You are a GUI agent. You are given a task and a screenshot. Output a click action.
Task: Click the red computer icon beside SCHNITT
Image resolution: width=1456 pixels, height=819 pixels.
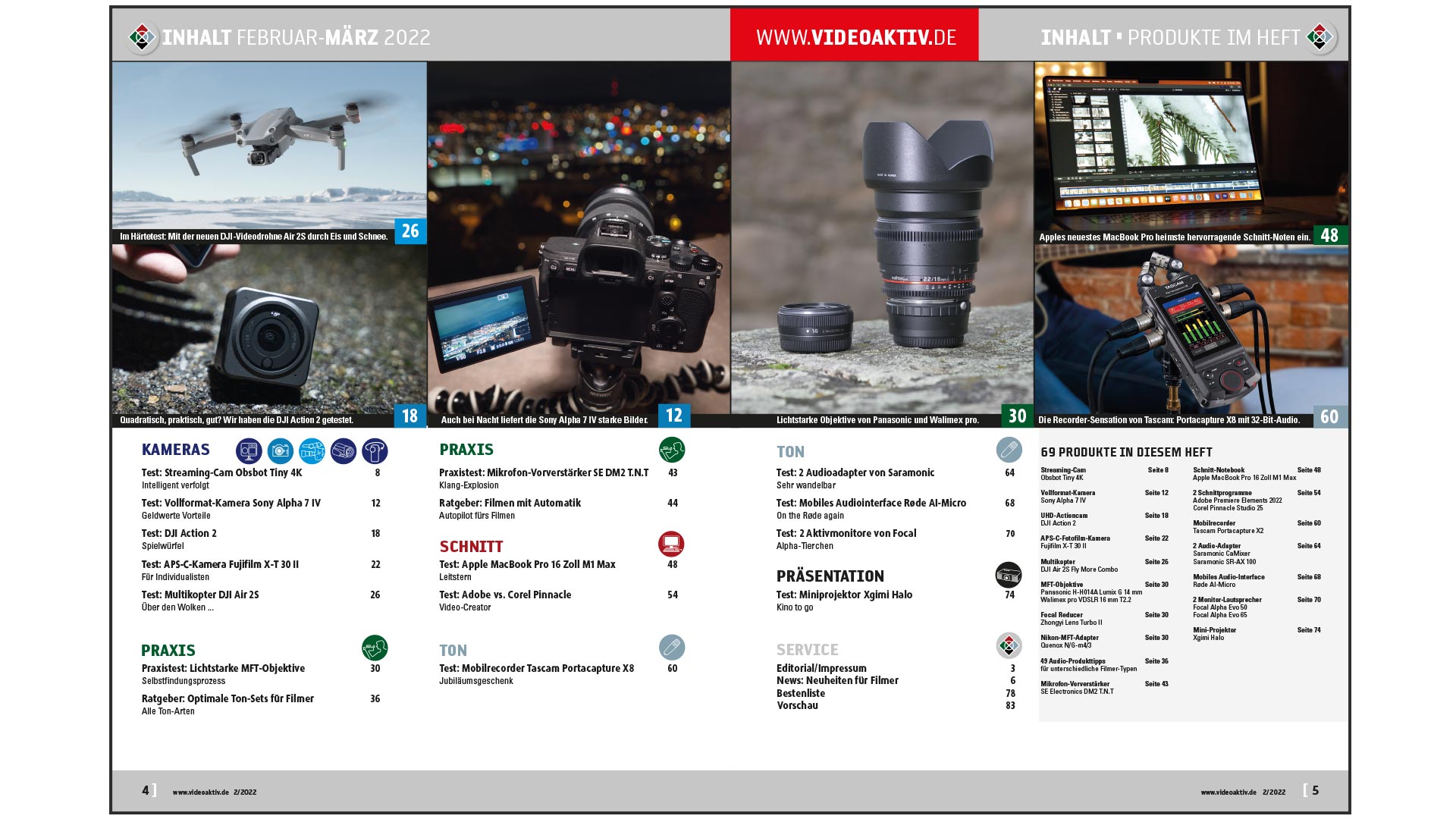pyautogui.click(x=671, y=544)
